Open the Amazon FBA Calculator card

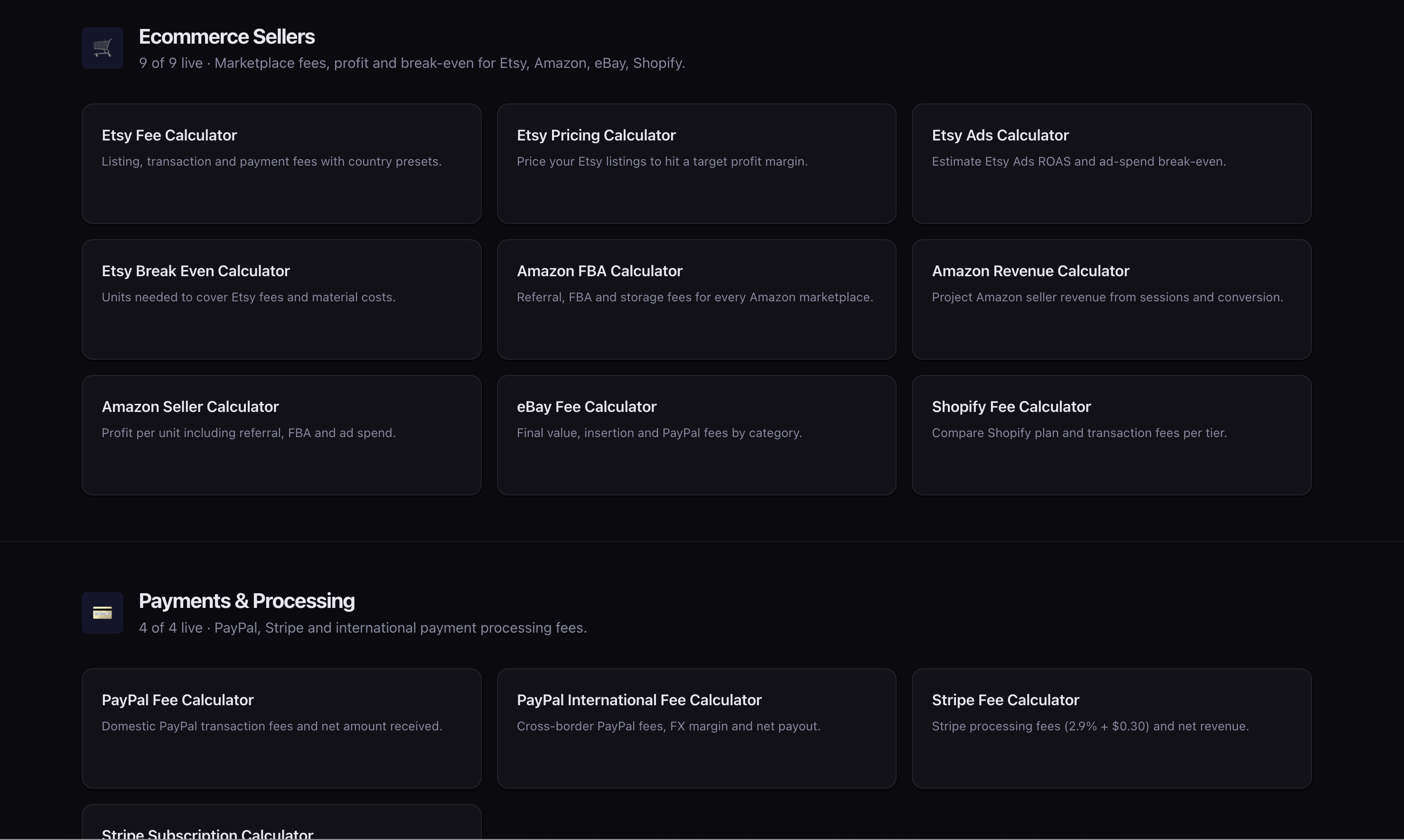pos(696,299)
